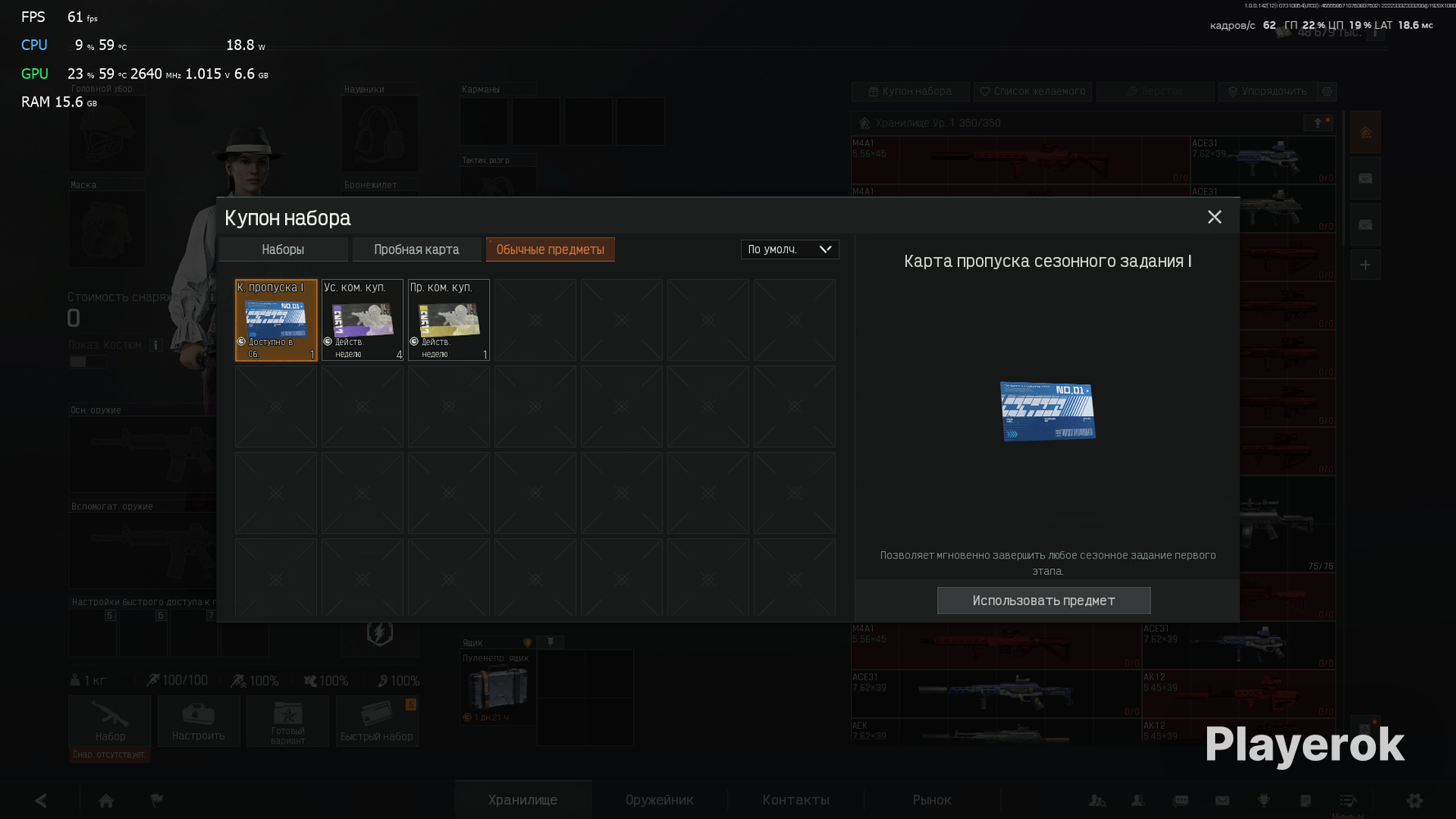Select the Маска equipment slot
The image size is (1456, 819).
pyautogui.click(x=107, y=229)
